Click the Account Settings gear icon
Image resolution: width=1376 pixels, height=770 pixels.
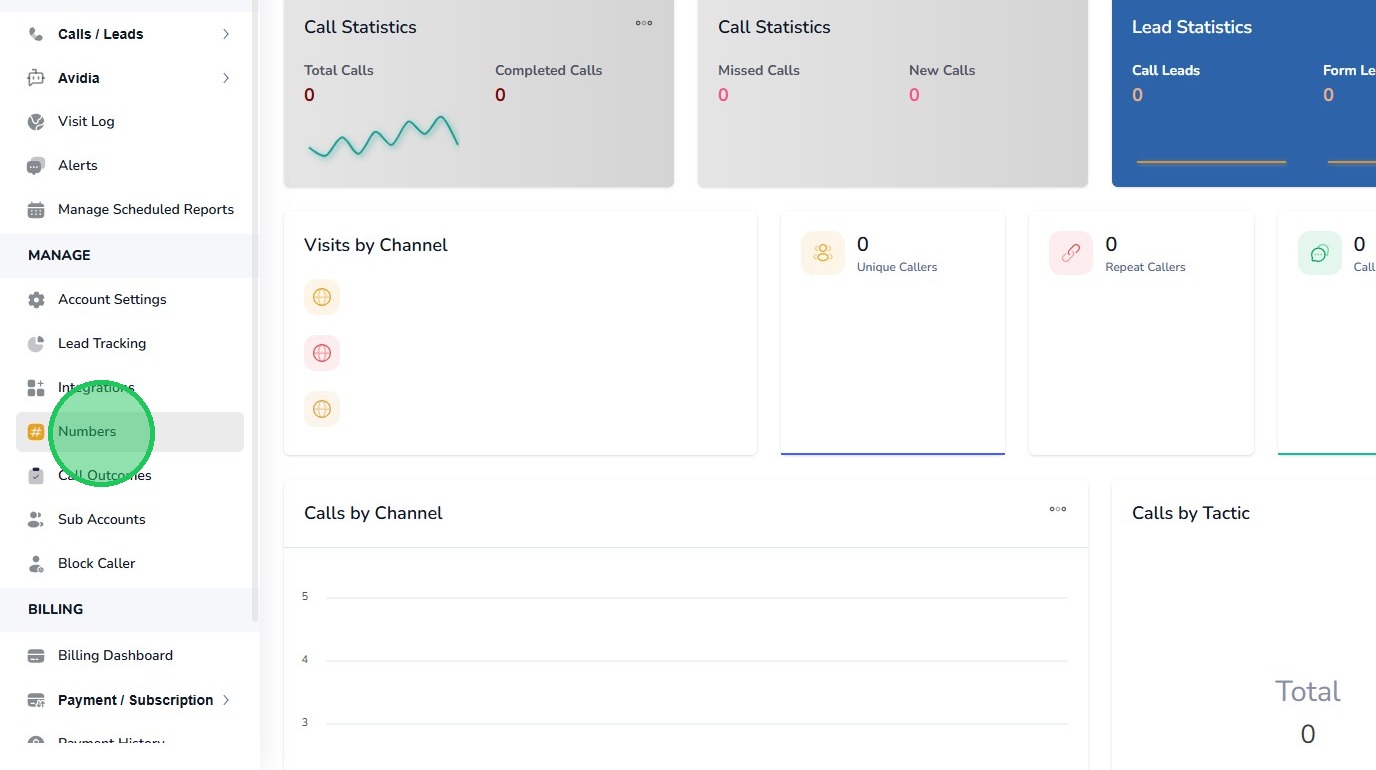[x=36, y=300]
